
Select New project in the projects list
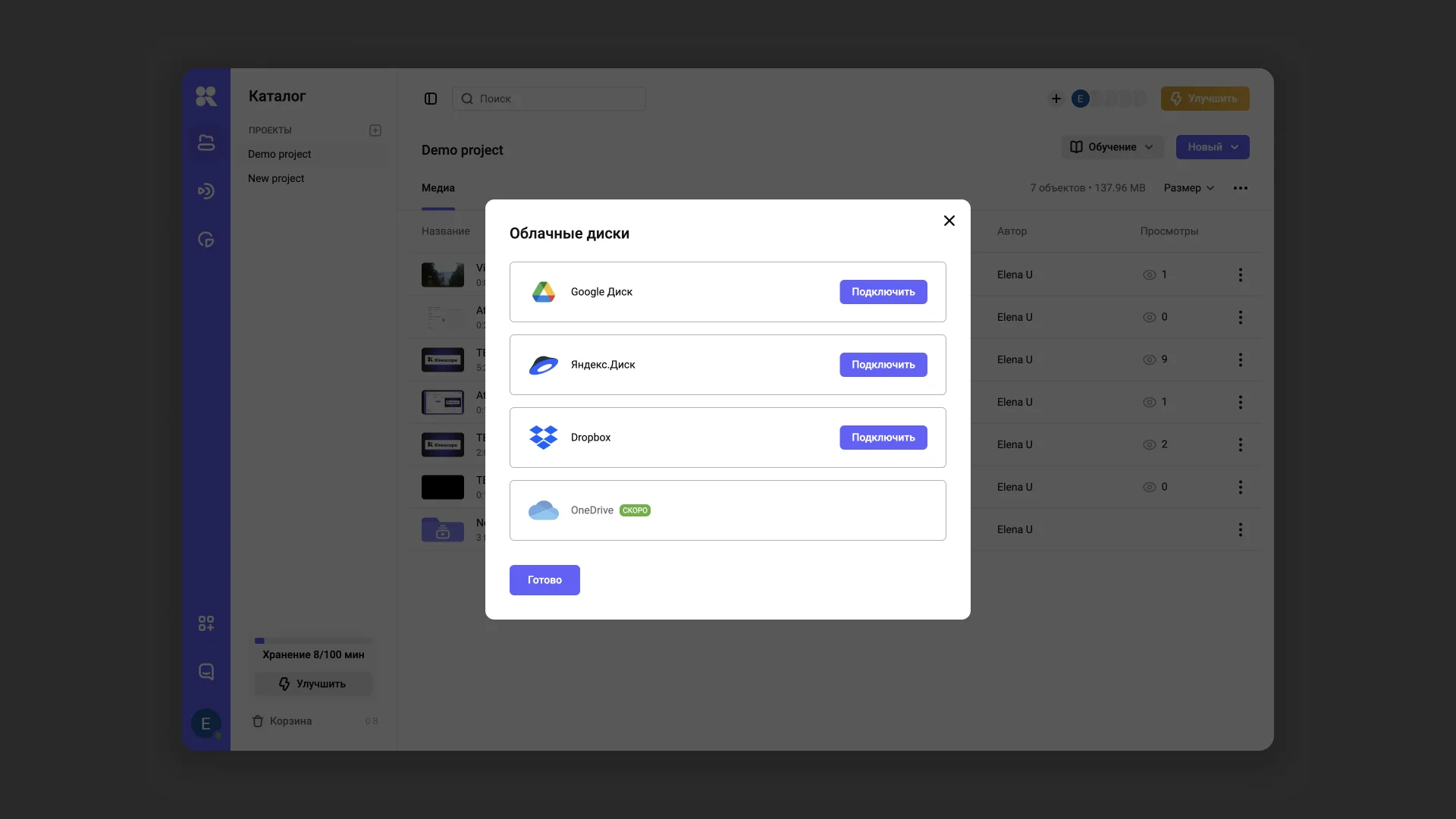click(276, 178)
